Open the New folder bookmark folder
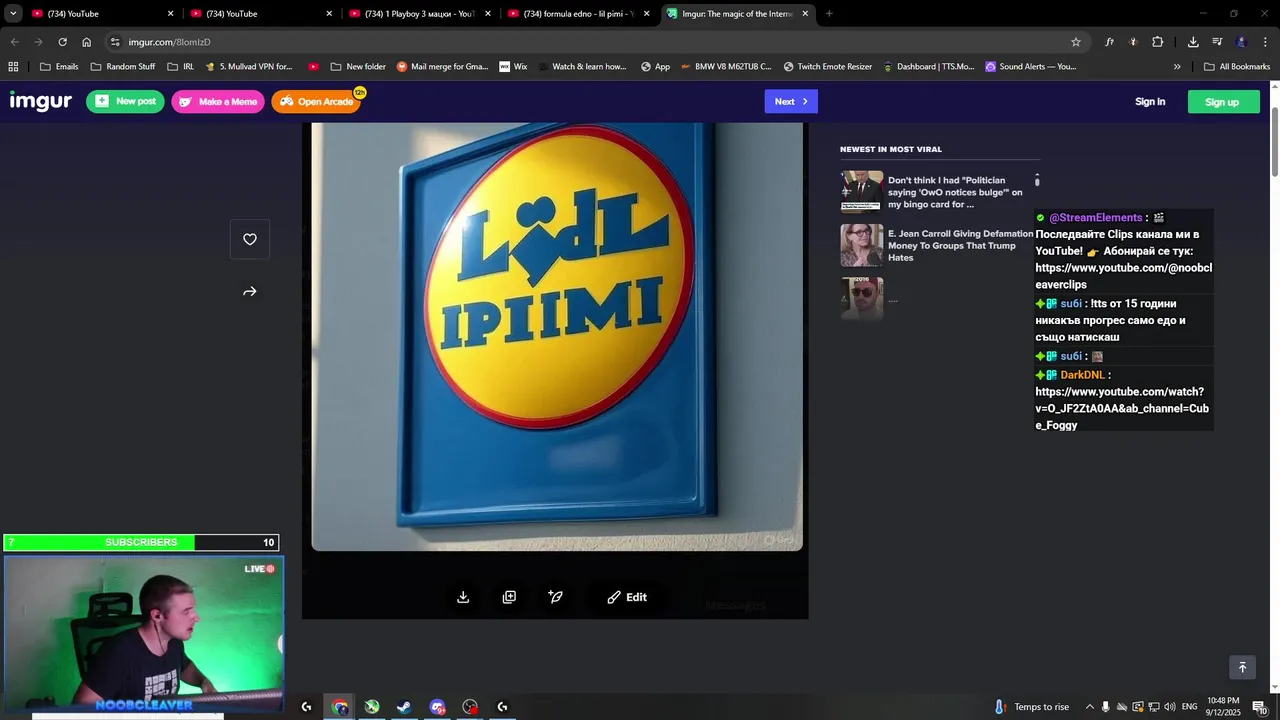 358,67
